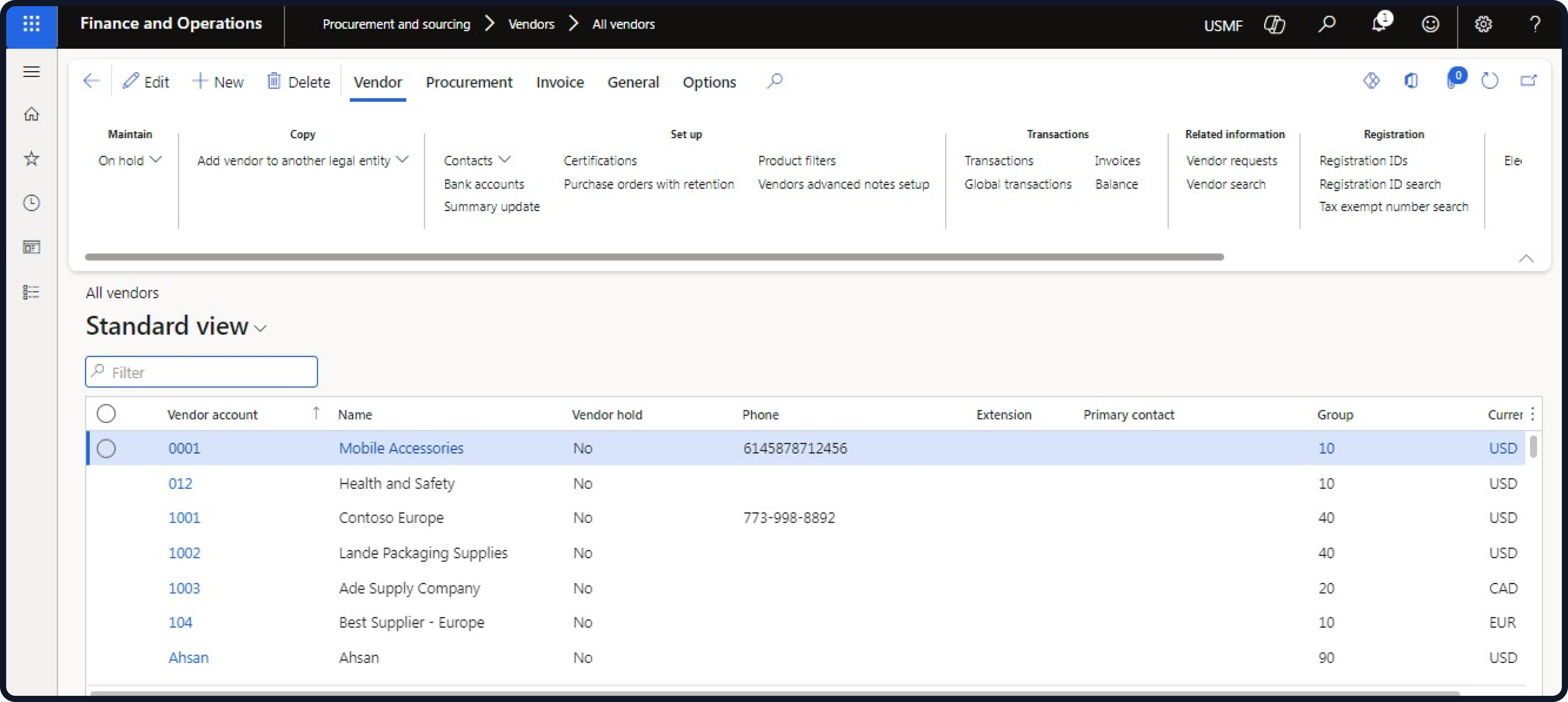Search actions in the action pane
The width and height of the screenshot is (1568, 702).
[774, 81]
